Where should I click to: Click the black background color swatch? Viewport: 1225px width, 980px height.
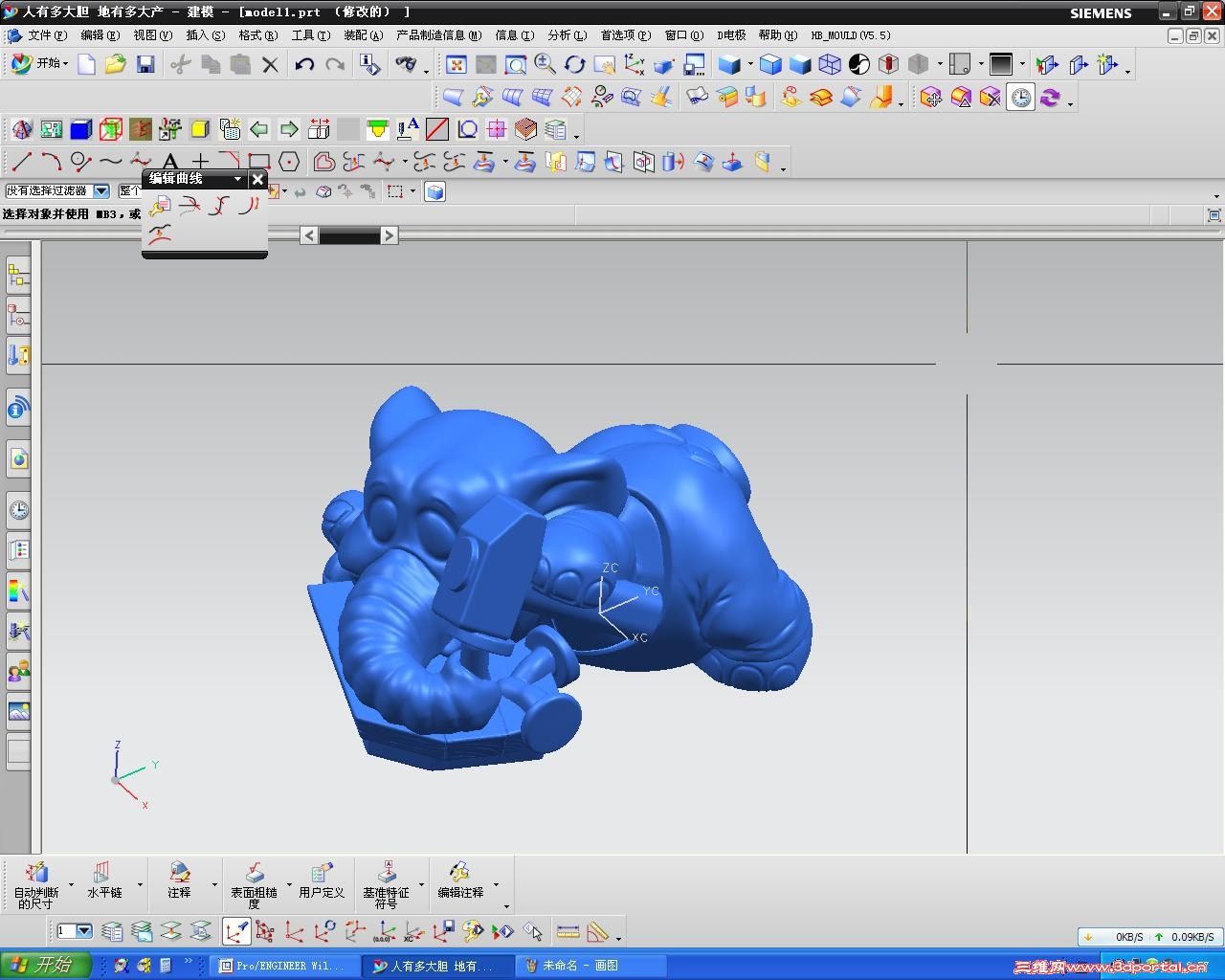point(1001,64)
